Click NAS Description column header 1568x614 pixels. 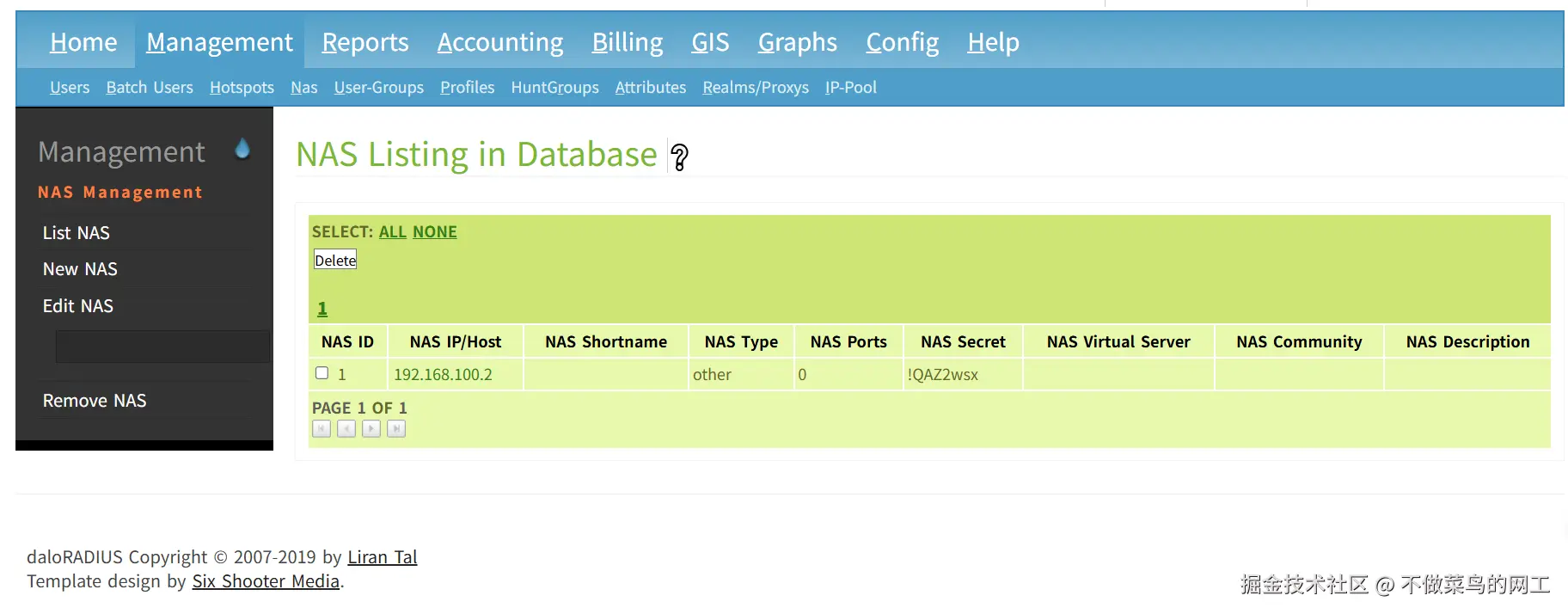[x=1467, y=342]
